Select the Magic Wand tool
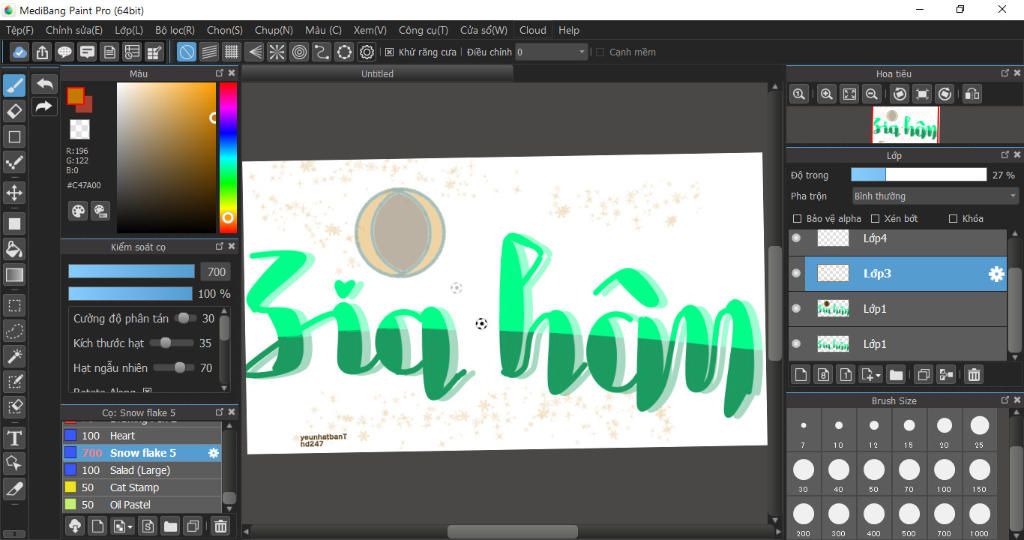 [x=14, y=357]
